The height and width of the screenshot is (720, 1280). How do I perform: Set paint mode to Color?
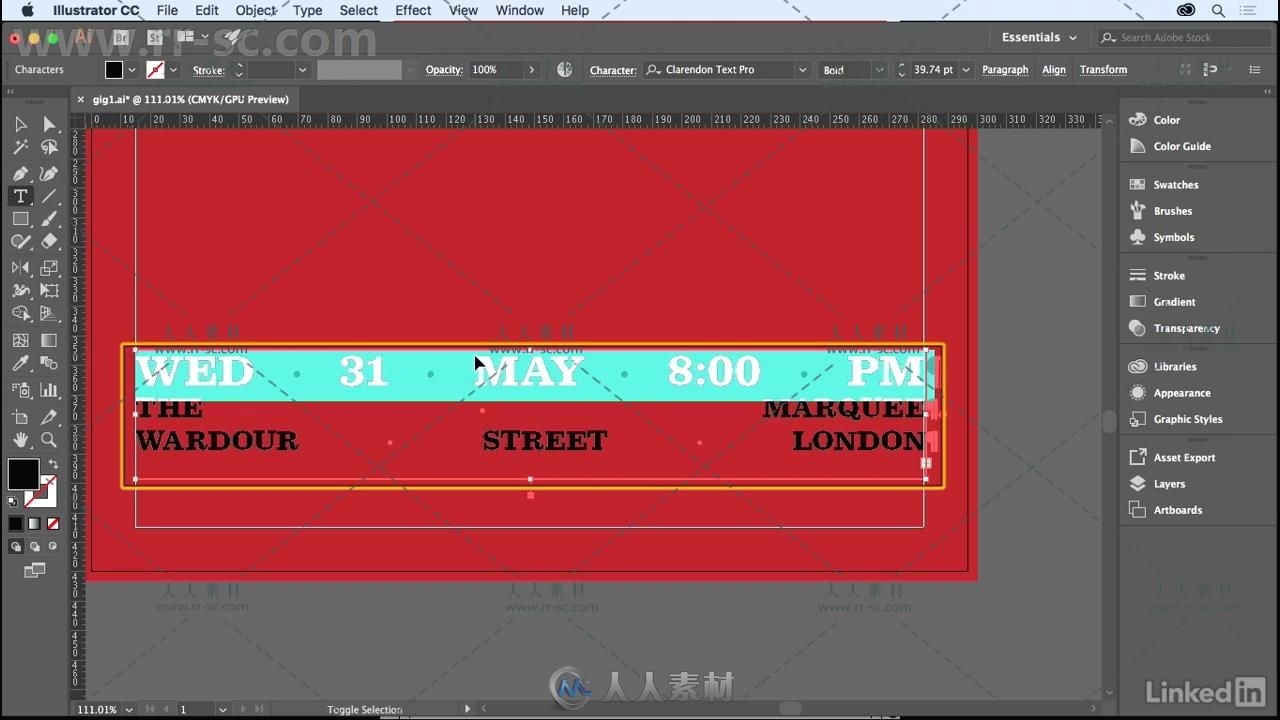[x=16, y=523]
